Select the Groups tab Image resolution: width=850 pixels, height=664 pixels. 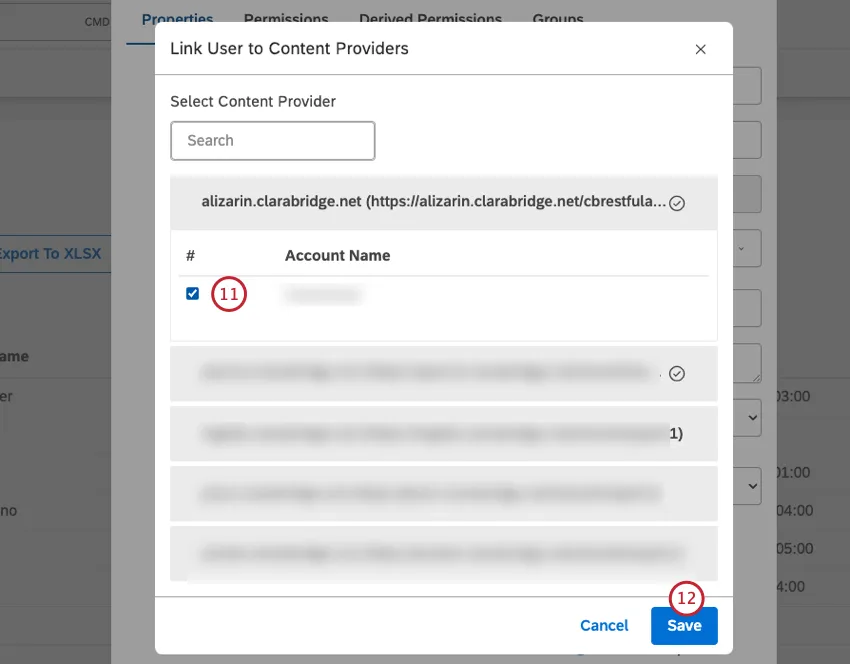557,19
